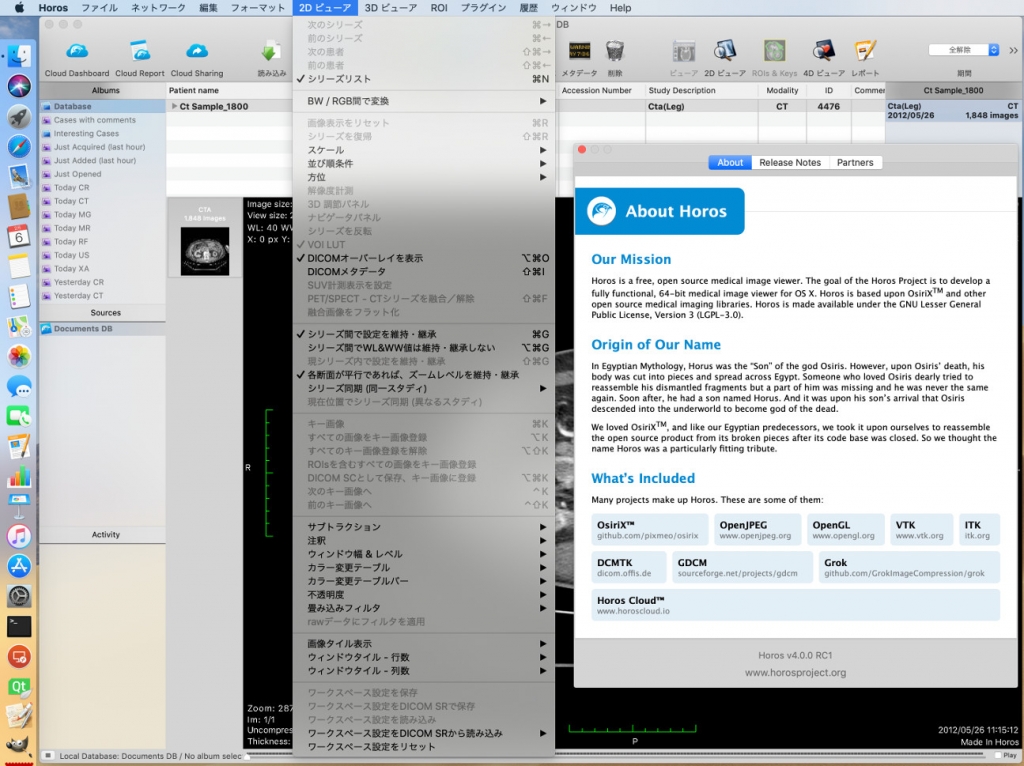Open the 3D ビューア menu
Viewport: 1024px width, 766px height.
(391, 8)
